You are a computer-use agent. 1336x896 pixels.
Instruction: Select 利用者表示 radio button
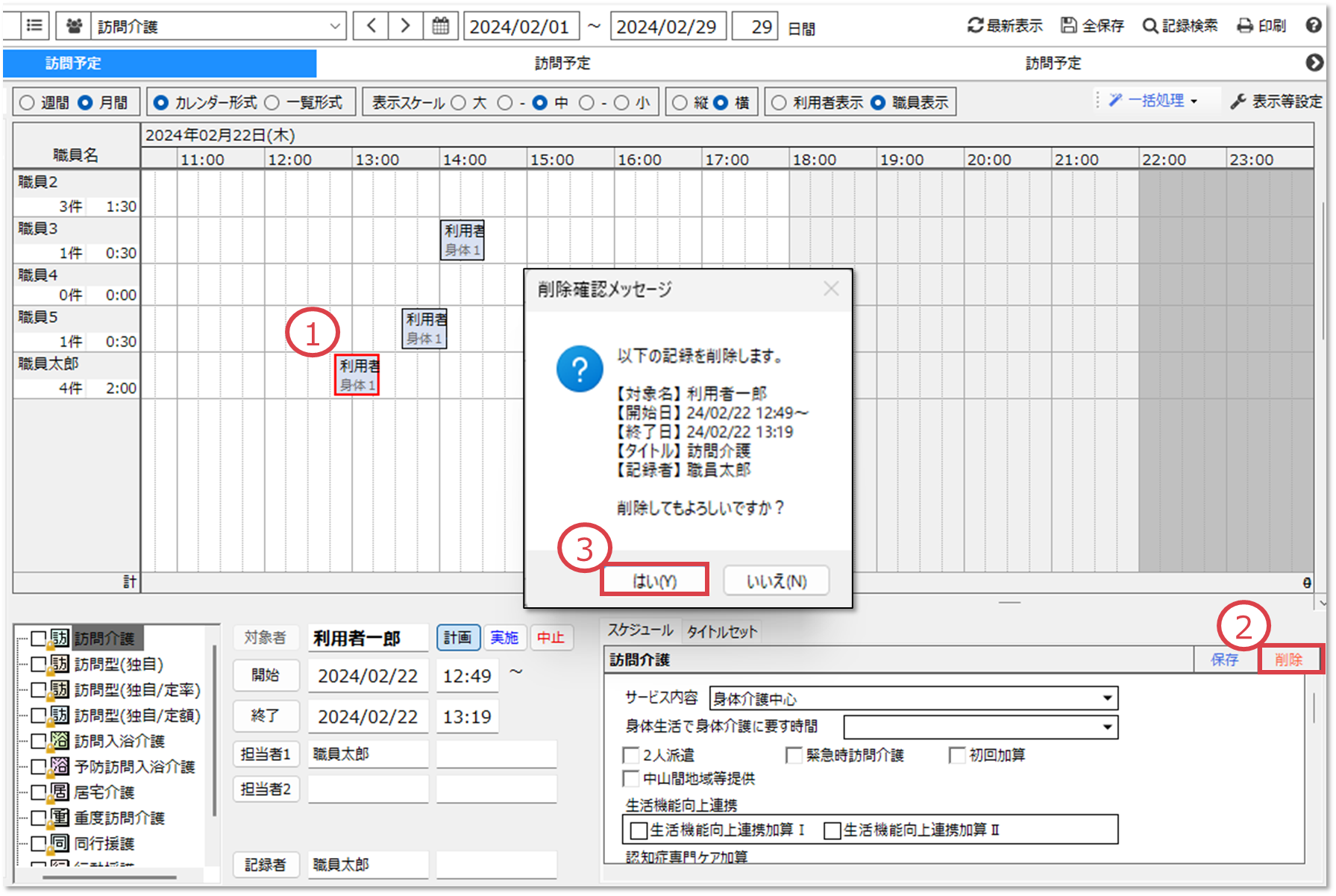tap(779, 103)
